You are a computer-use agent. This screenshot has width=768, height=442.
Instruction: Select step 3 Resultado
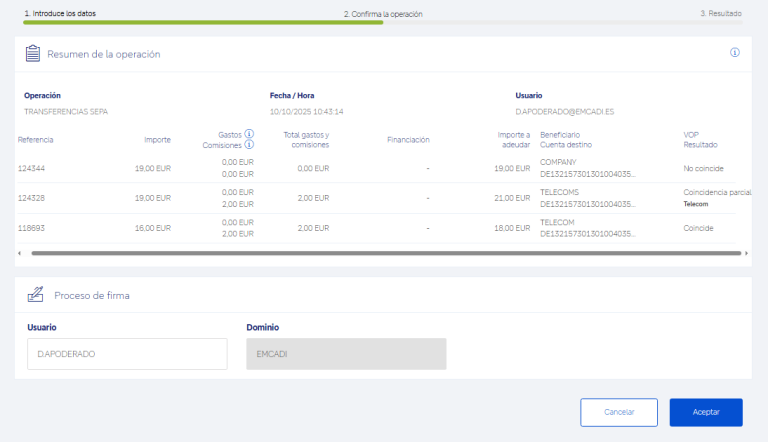720,14
